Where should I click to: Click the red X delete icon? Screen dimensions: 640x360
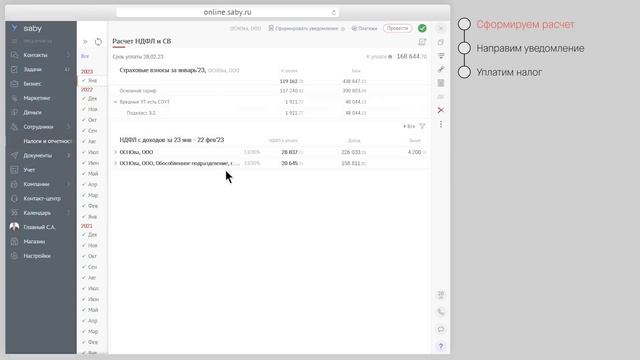click(x=440, y=110)
